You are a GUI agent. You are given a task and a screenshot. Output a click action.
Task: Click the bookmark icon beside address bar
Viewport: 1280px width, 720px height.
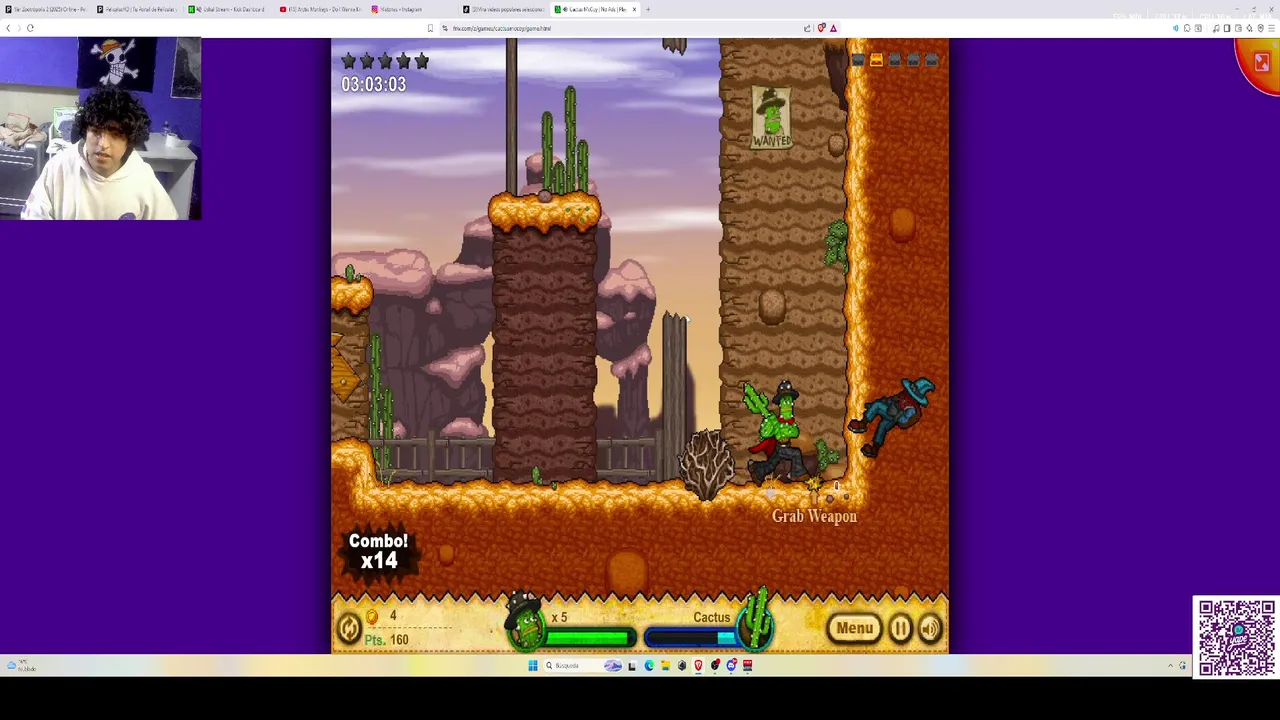point(430,28)
